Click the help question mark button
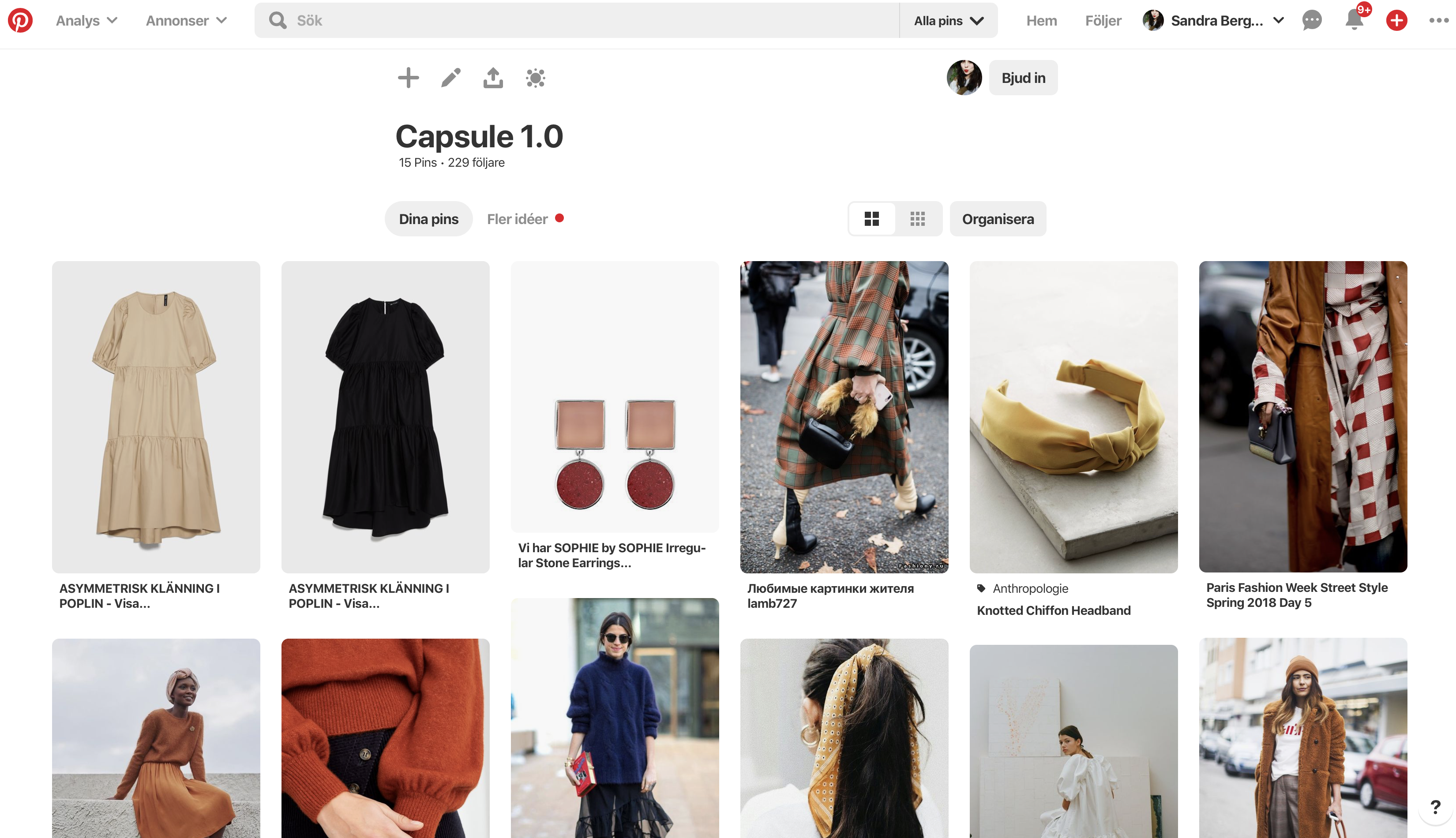 1435,807
